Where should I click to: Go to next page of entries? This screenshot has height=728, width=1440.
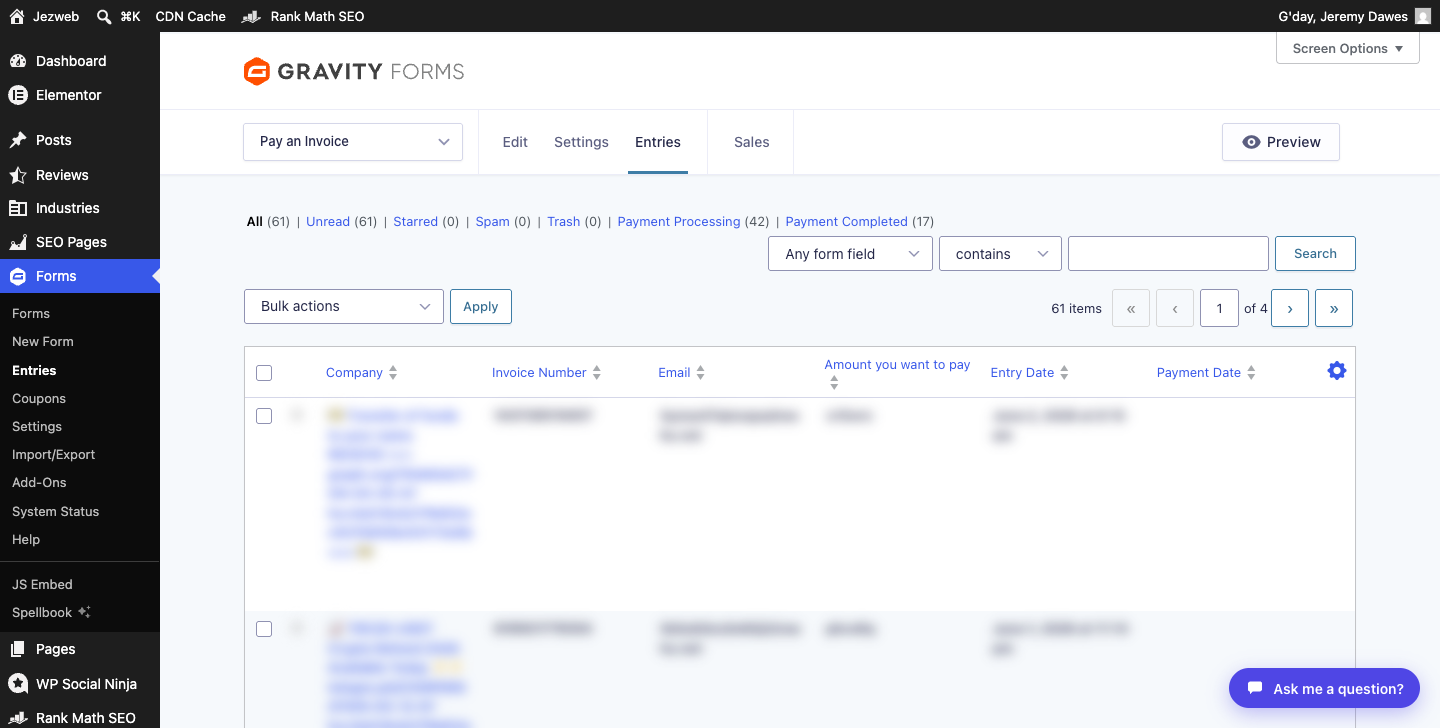1290,309
